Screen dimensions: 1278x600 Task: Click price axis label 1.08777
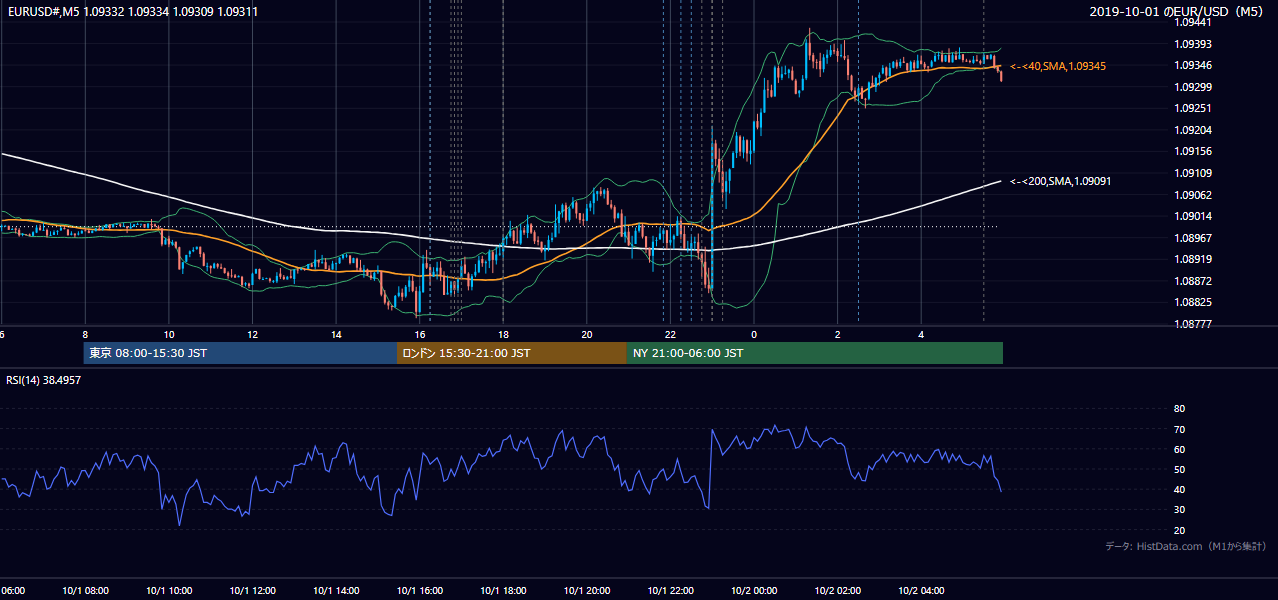(1192, 324)
